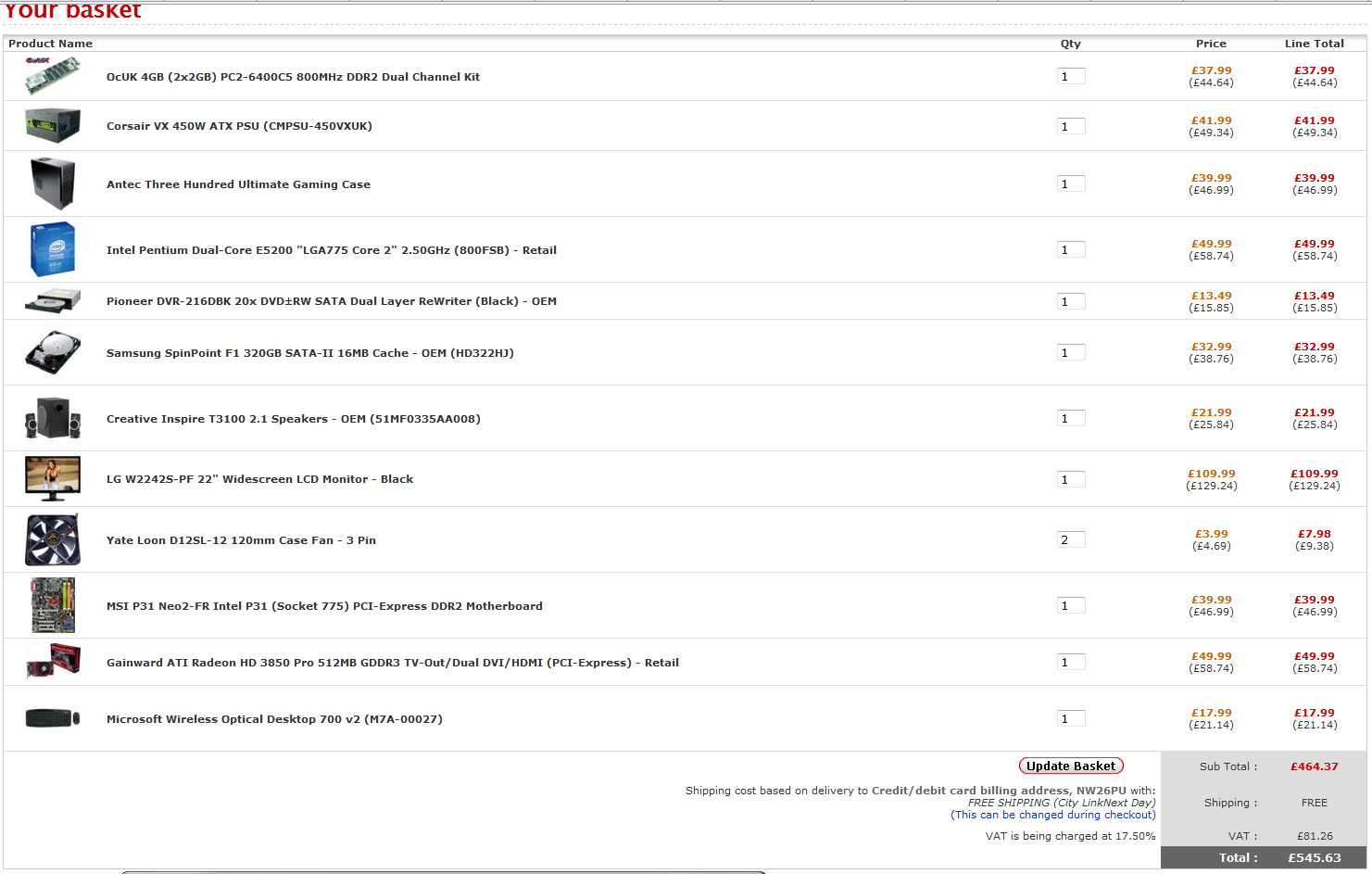Select the FREE shipping value
Viewport: 1372px width, 874px height.
[1315, 803]
